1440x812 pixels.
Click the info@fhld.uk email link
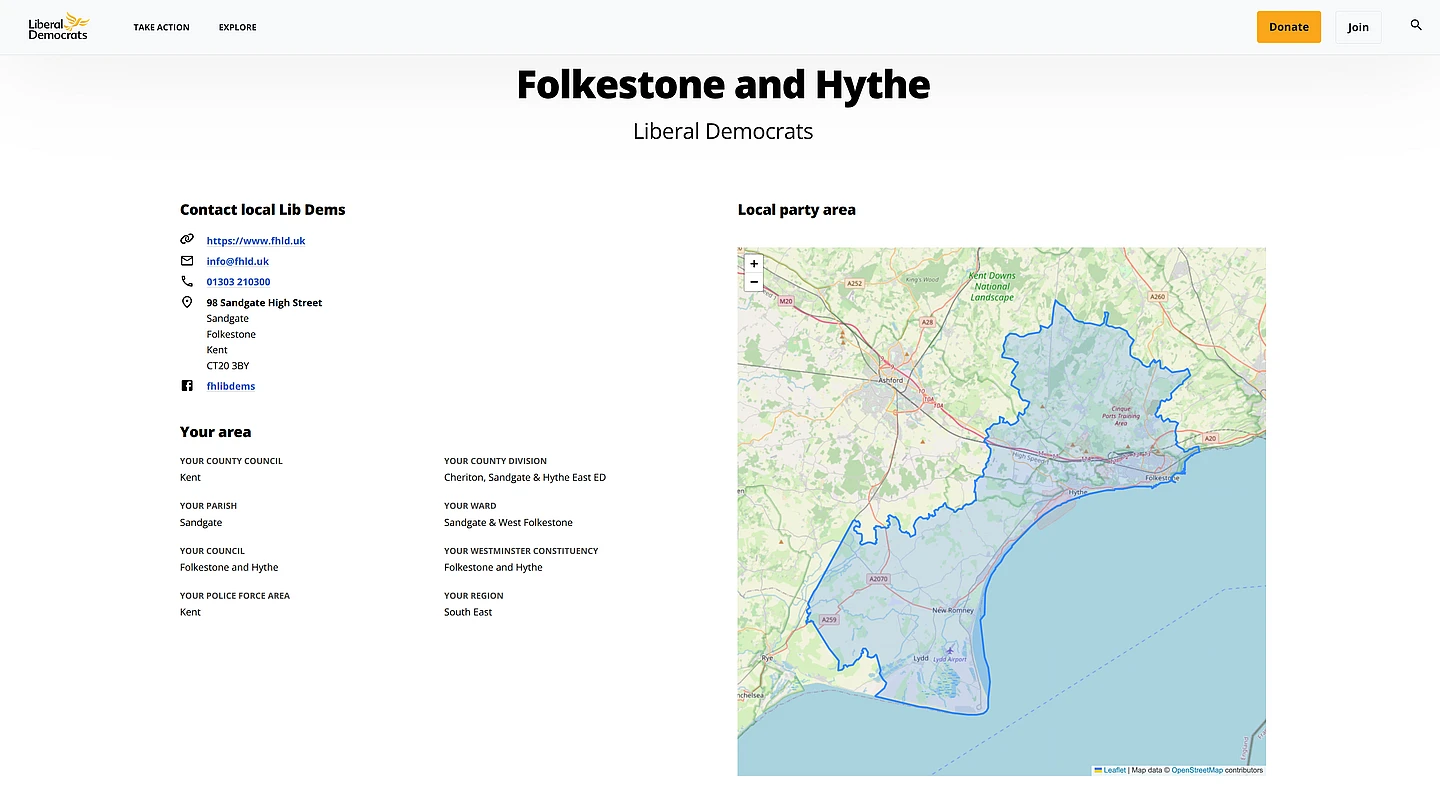(237, 260)
